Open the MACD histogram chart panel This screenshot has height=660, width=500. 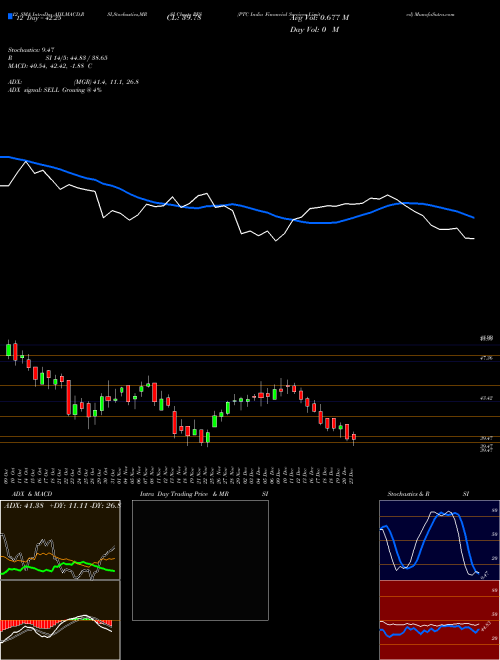click(x=60, y=620)
